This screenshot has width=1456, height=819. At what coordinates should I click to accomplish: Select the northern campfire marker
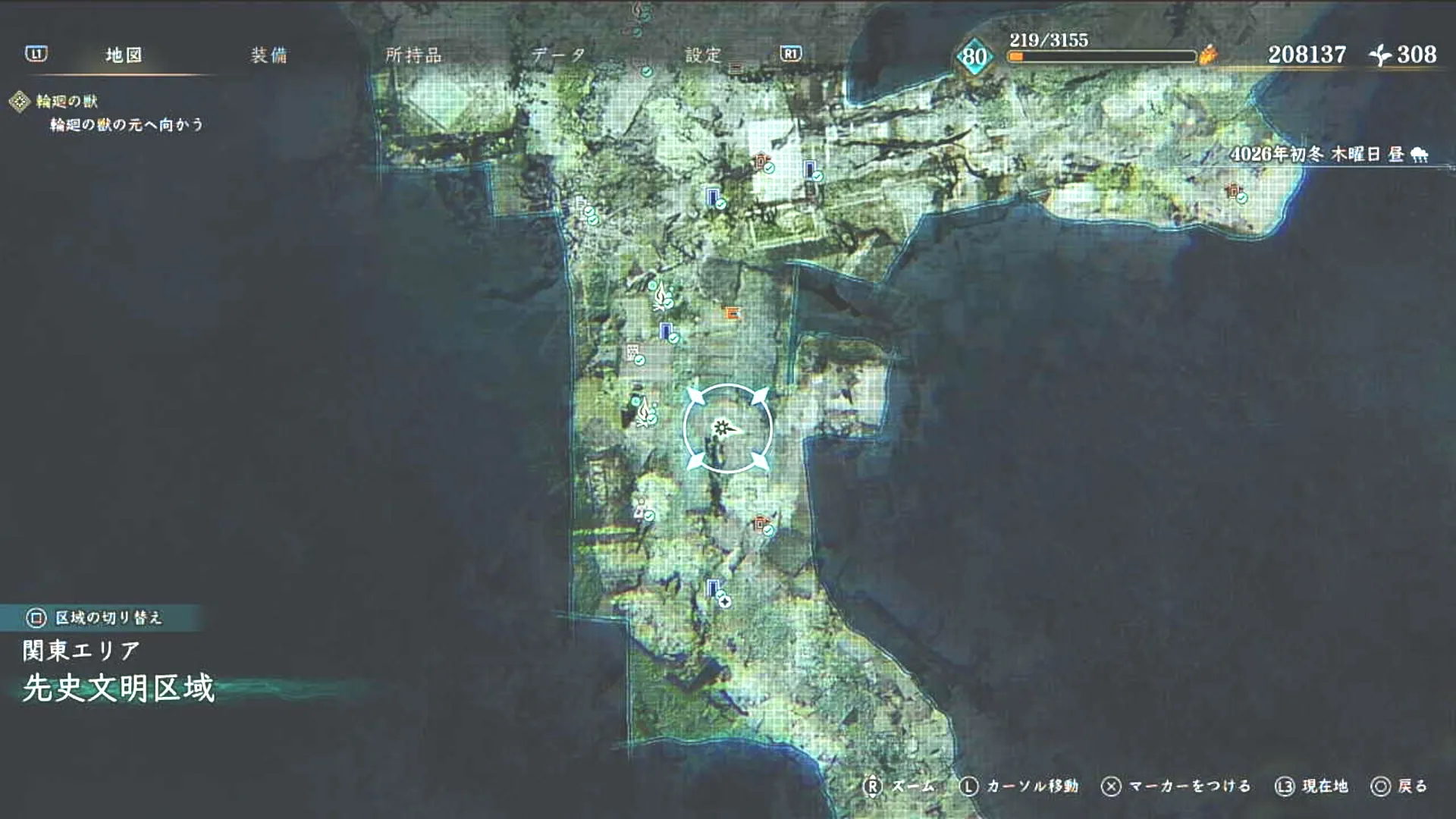[661, 295]
